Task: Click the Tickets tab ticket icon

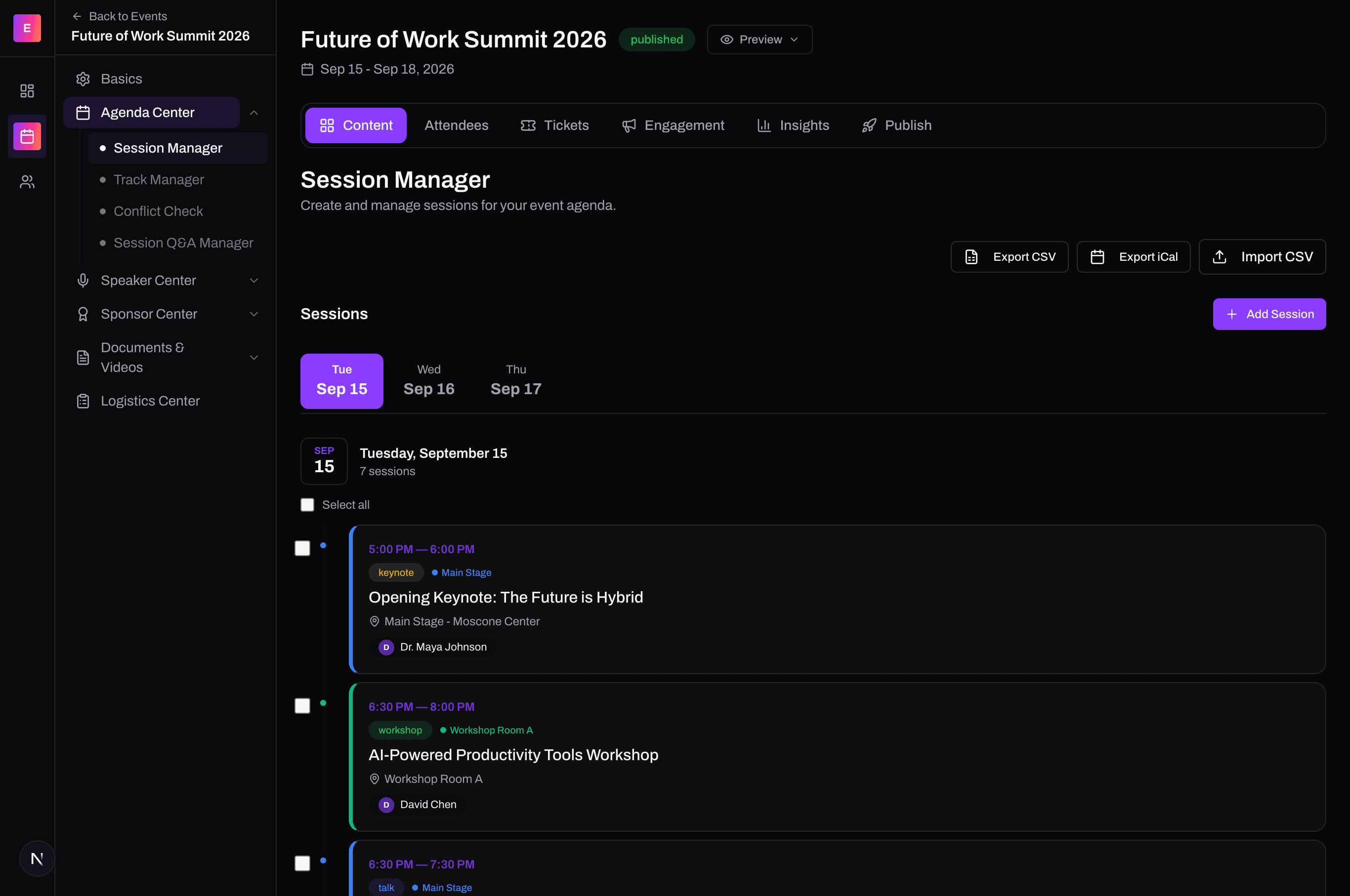Action: (x=528, y=125)
